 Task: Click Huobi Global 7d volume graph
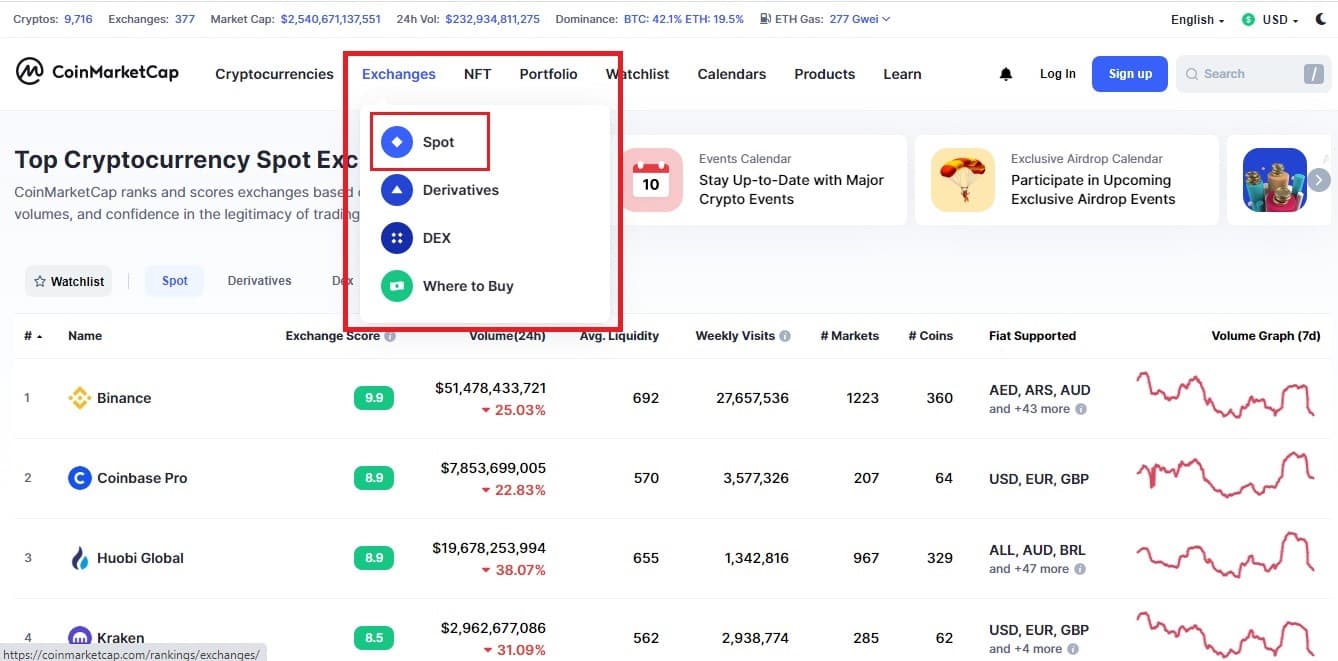[1224, 555]
